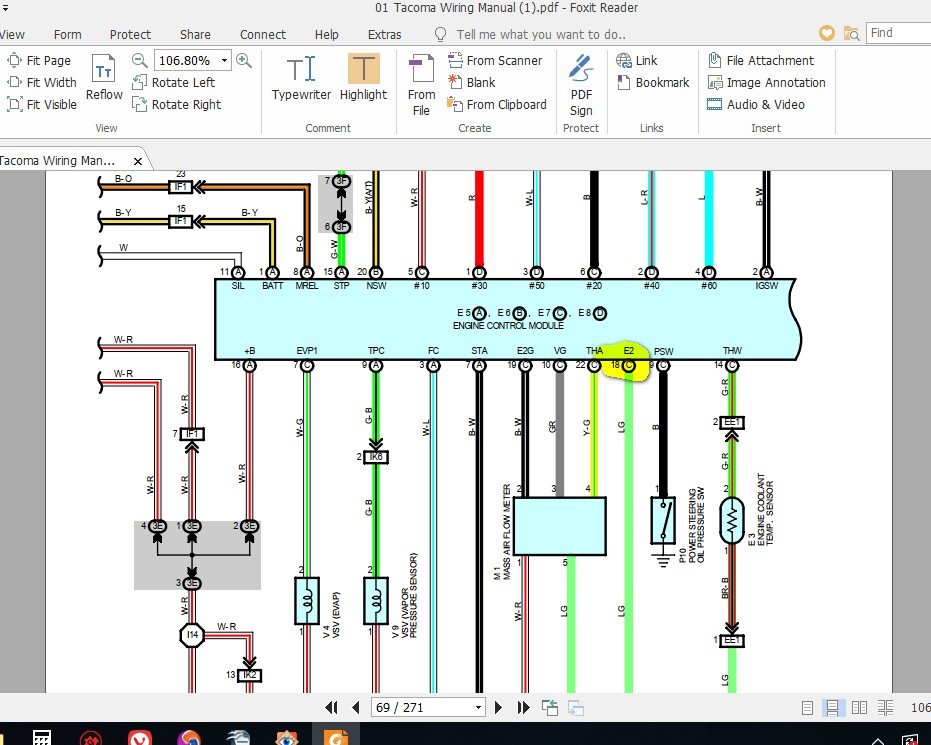Viewport: 931px width, 745px height.
Task: Click the 106.80% zoom value field
Action: (186, 61)
